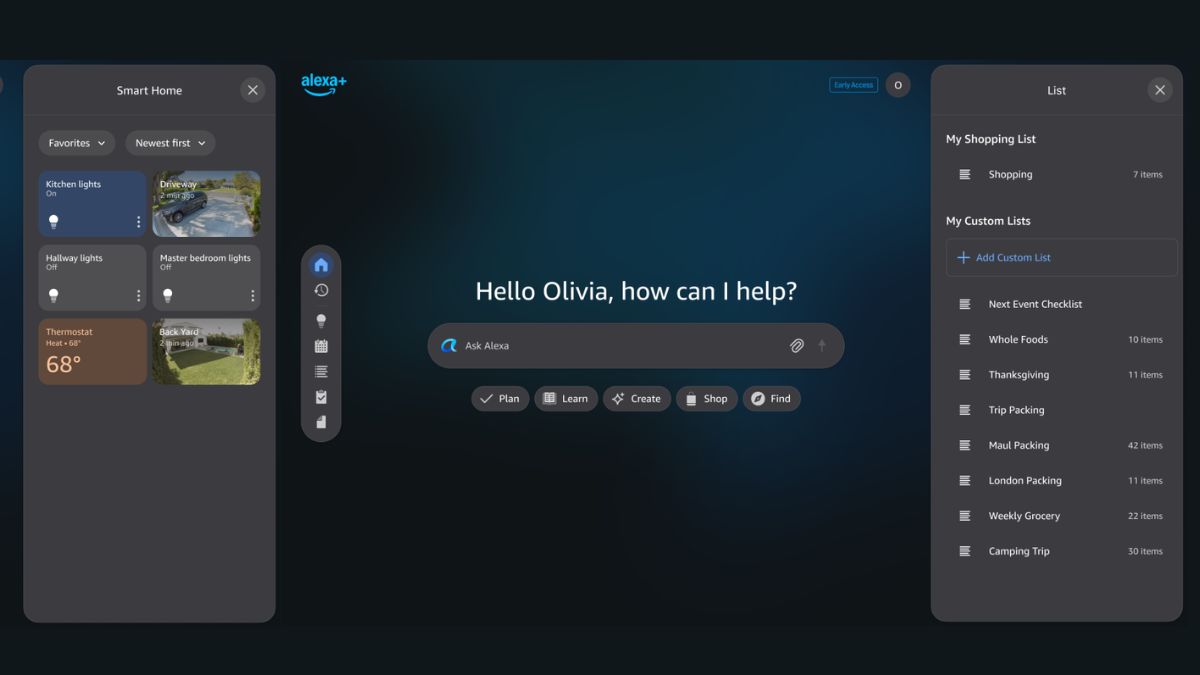Open the Weekly Grocery list
This screenshot has width=1200, height=675.
[1061, 516]
